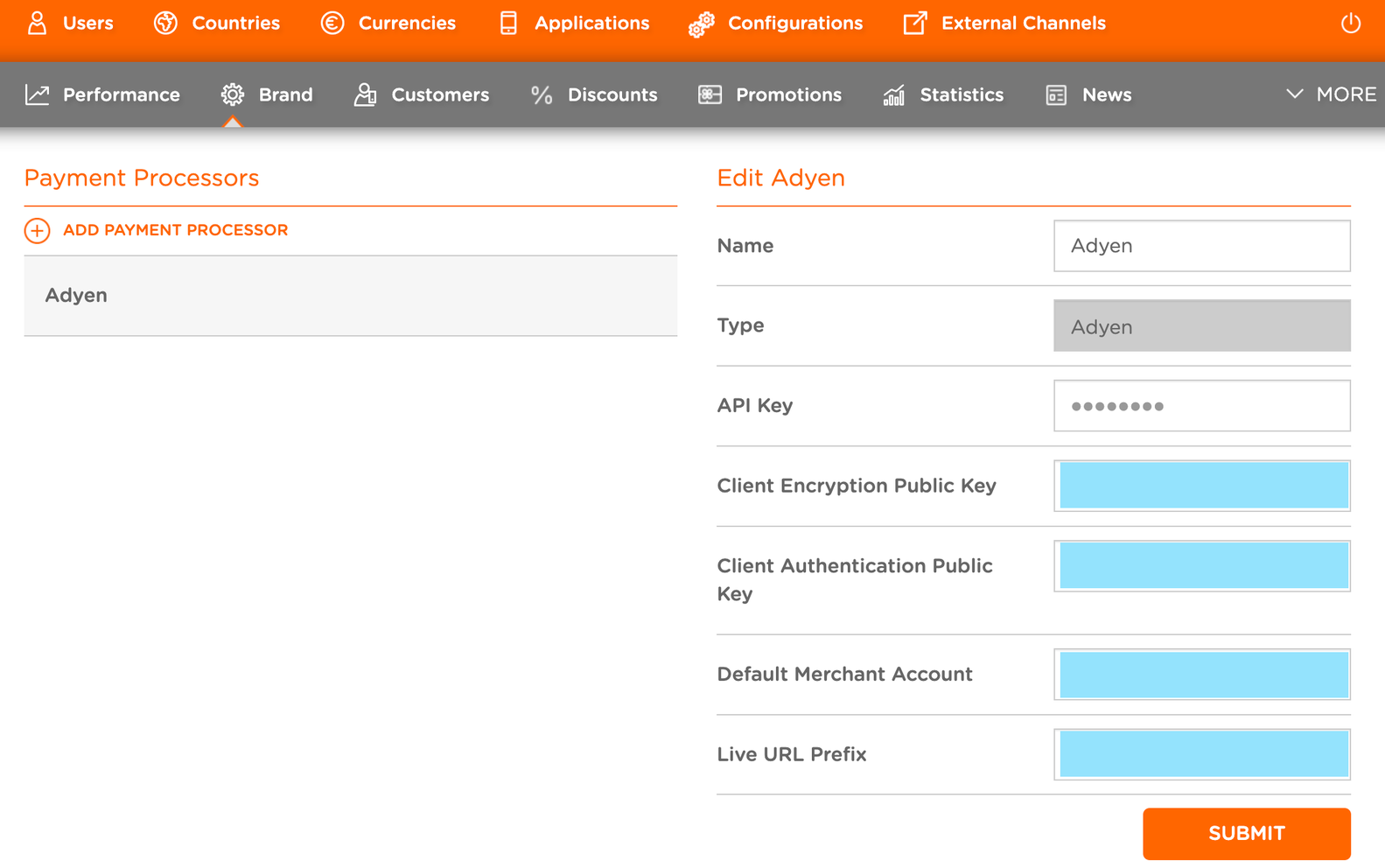Switch to the Discounts tab label

click(612, 94)
